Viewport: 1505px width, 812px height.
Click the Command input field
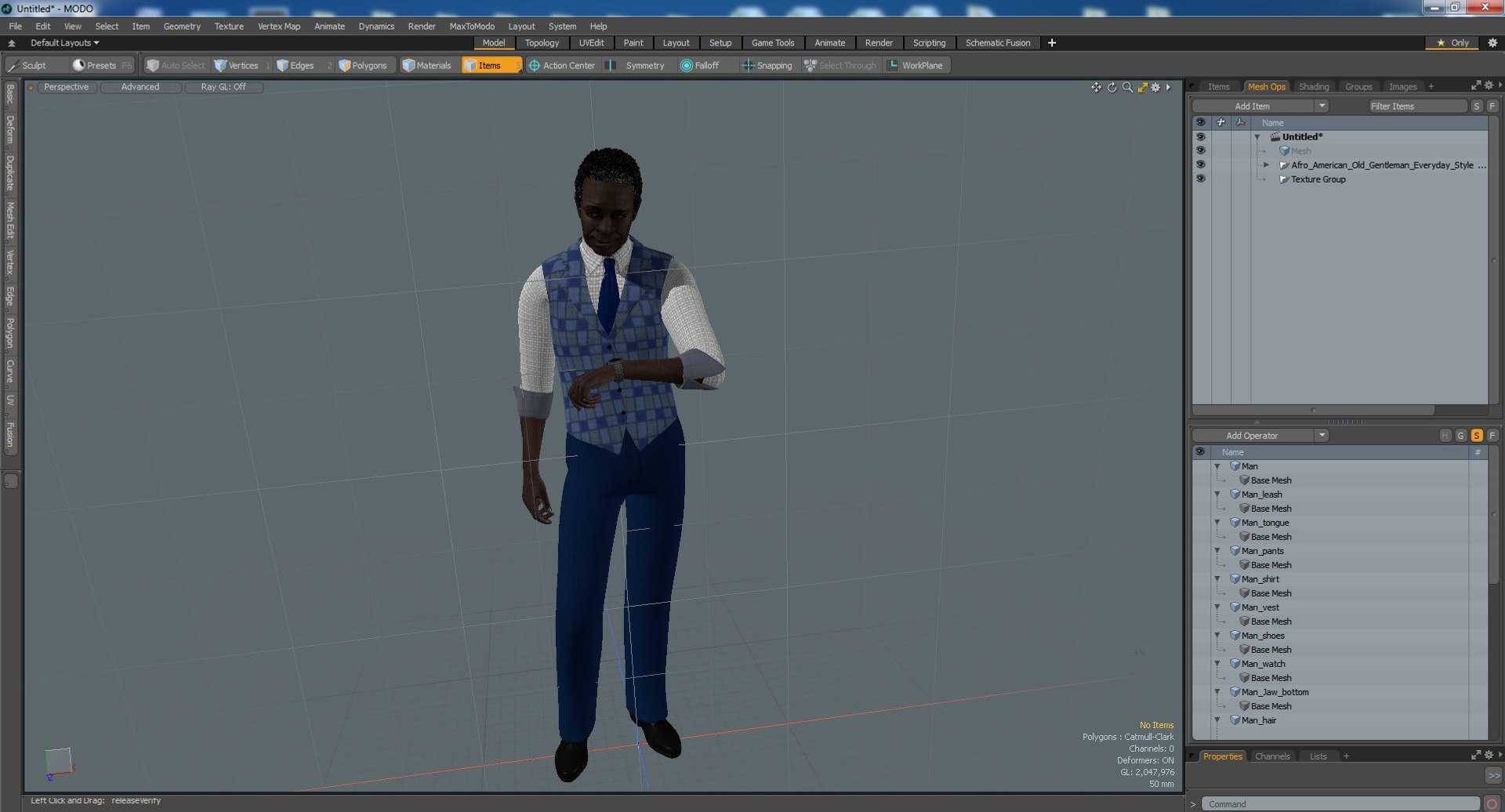[x=1340, y=804]
